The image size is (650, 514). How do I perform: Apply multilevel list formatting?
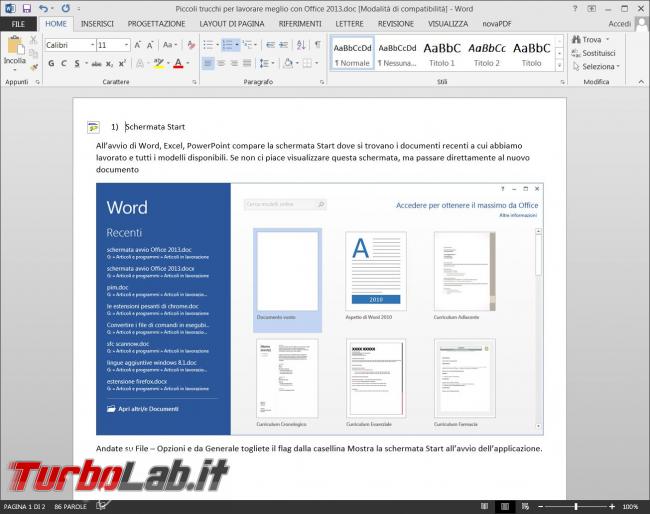(x=247, y=45)
